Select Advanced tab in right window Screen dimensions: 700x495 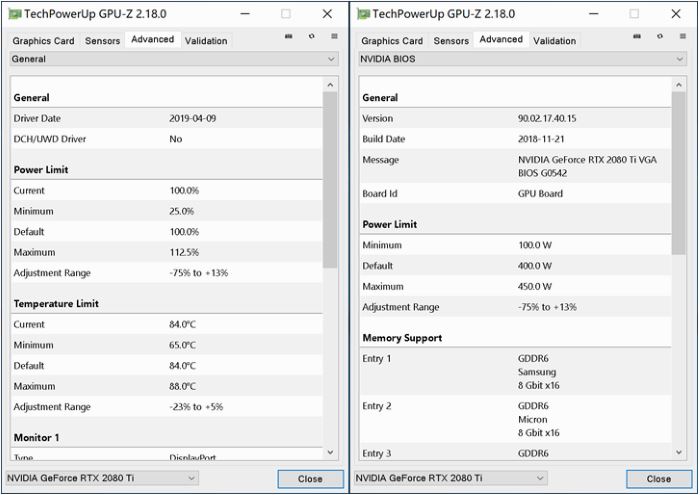pos(501,39)
